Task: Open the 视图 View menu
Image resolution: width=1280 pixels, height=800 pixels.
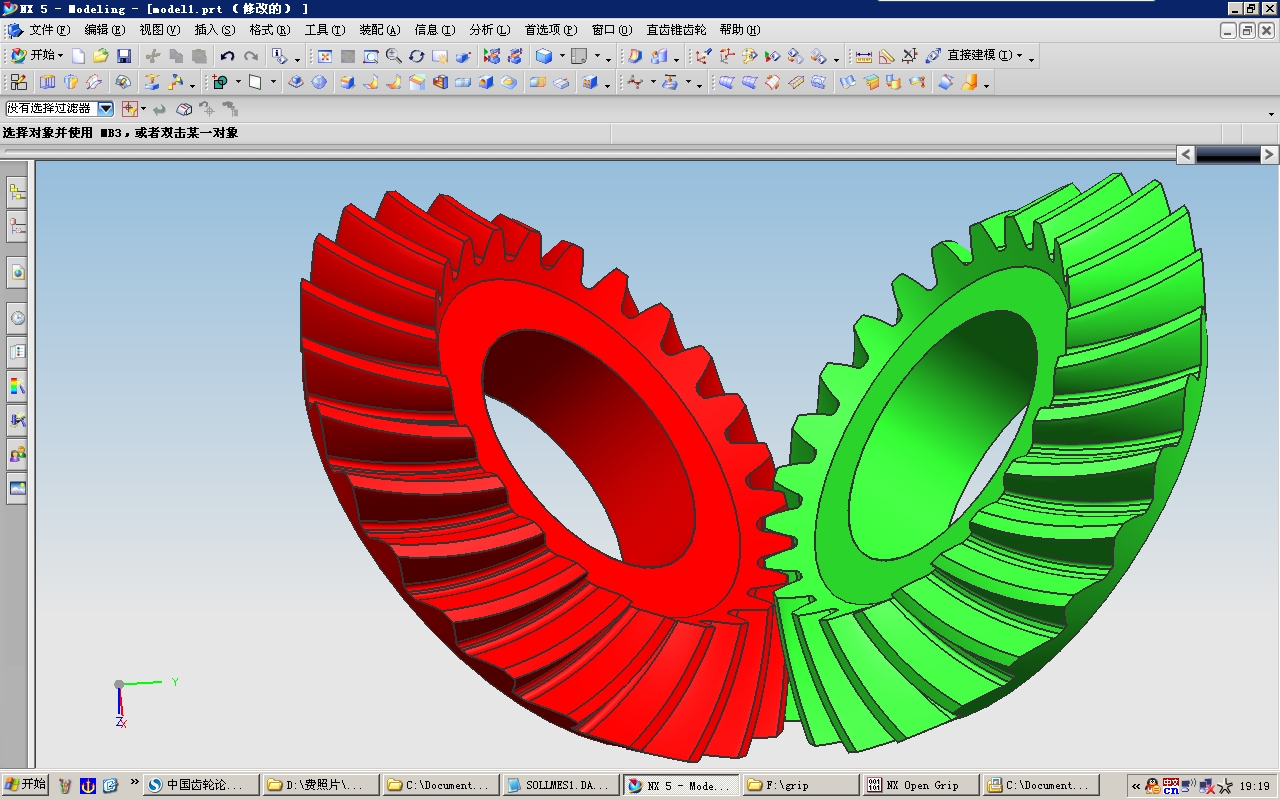Action: click(159, 30)
